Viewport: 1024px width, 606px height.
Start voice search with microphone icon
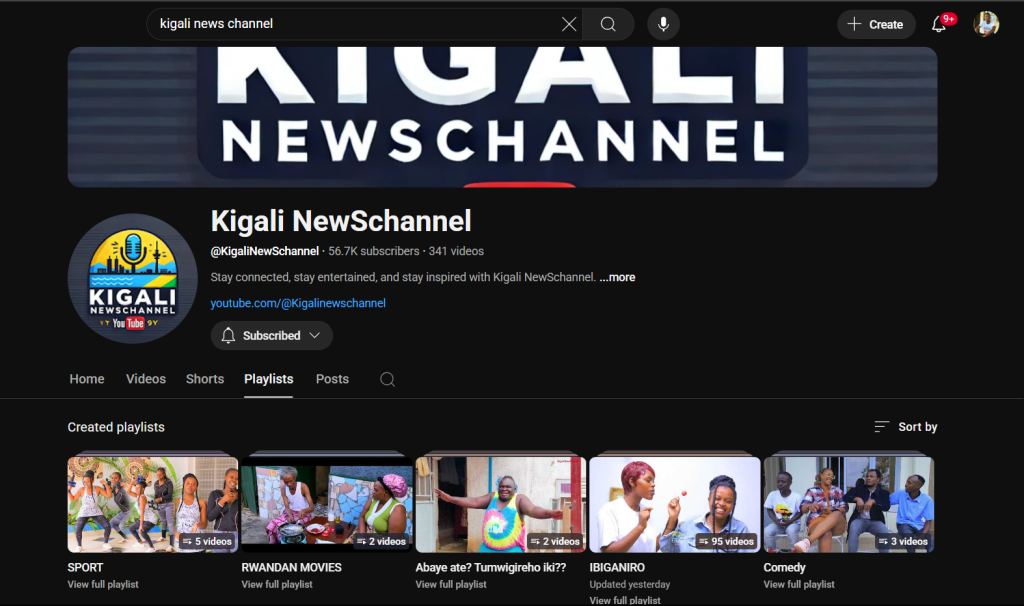663,24
